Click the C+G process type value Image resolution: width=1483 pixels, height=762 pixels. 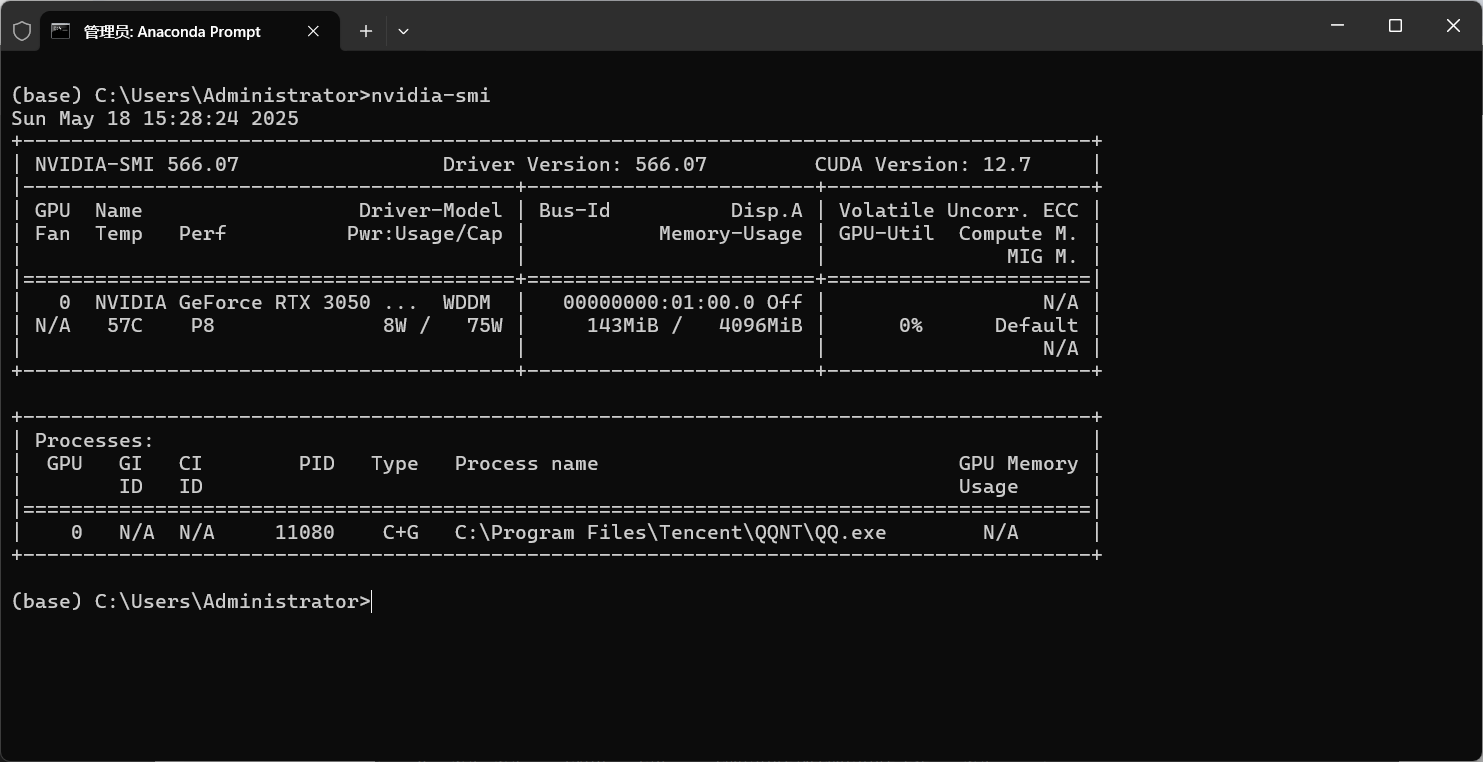[x=401, y=532]
